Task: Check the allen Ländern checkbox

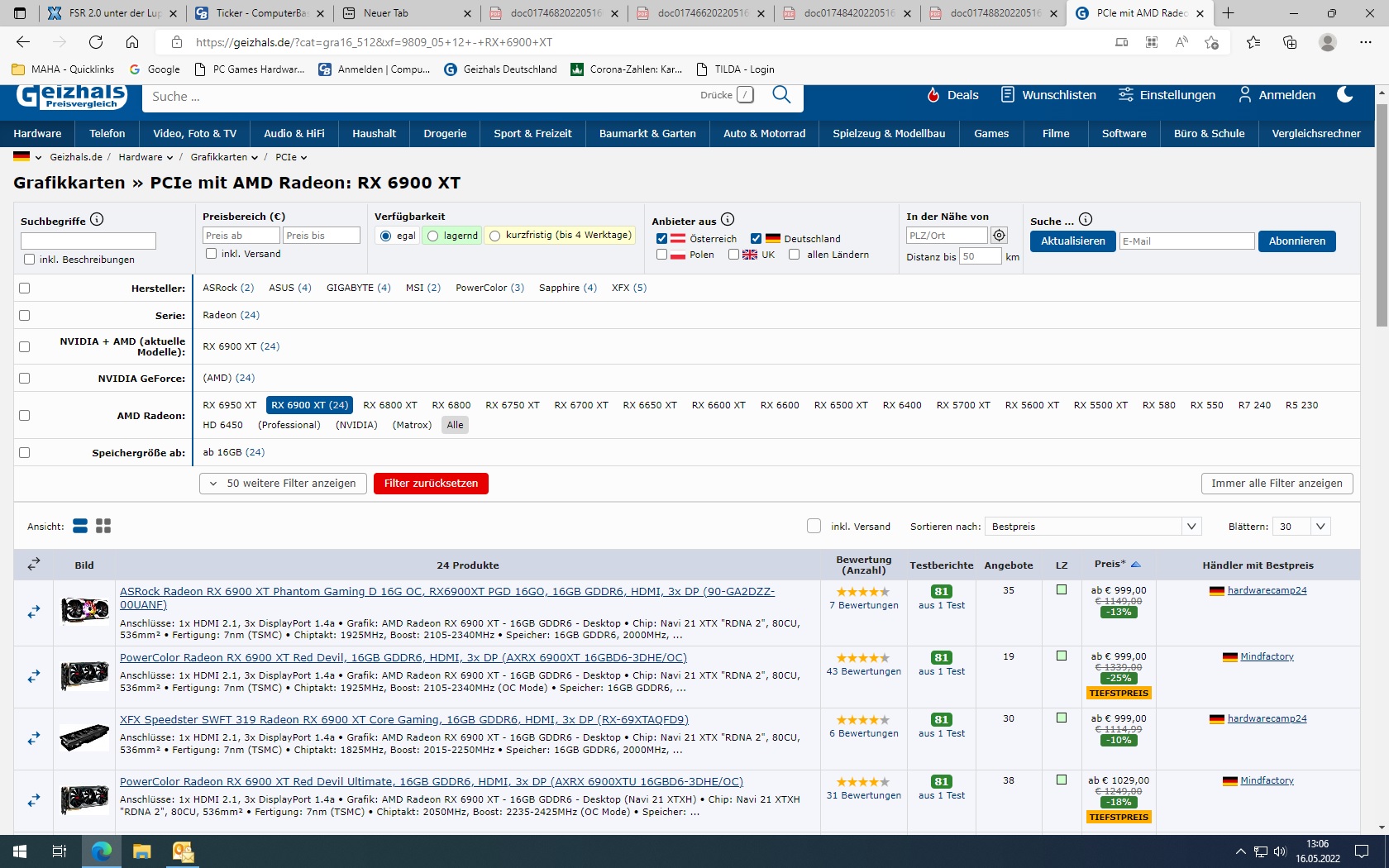Action: (794, 255)
